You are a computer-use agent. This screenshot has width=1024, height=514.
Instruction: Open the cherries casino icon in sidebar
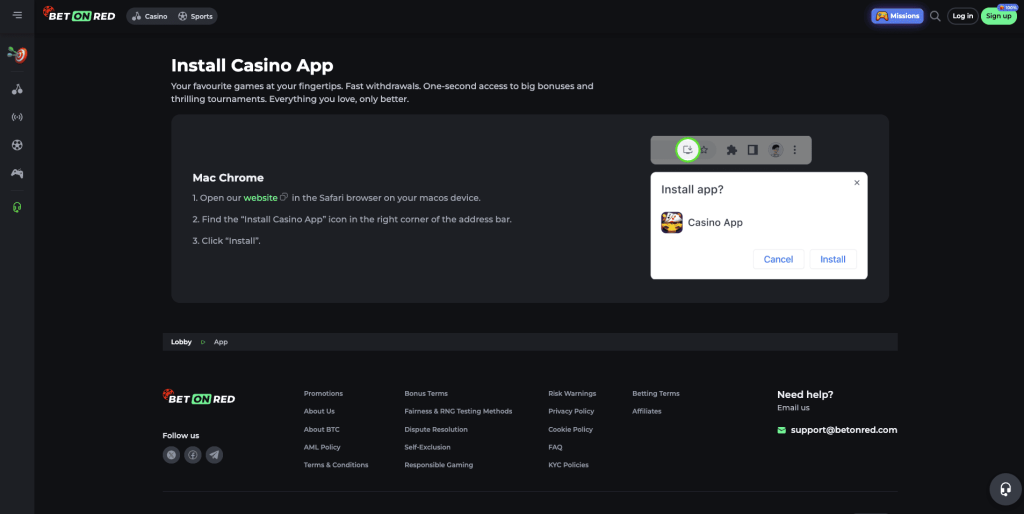point(17,89)
